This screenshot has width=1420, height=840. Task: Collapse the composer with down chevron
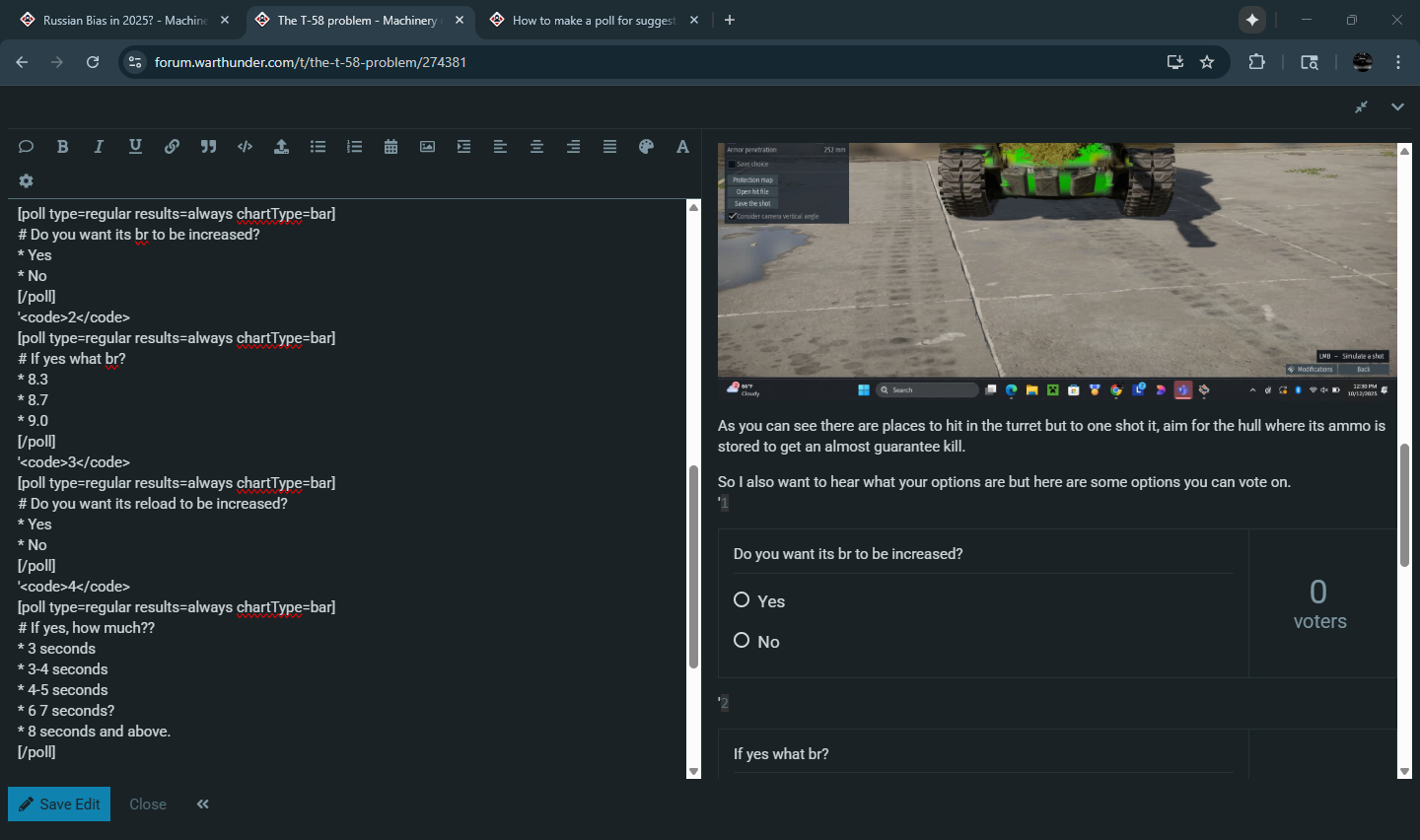(1397, 106)
